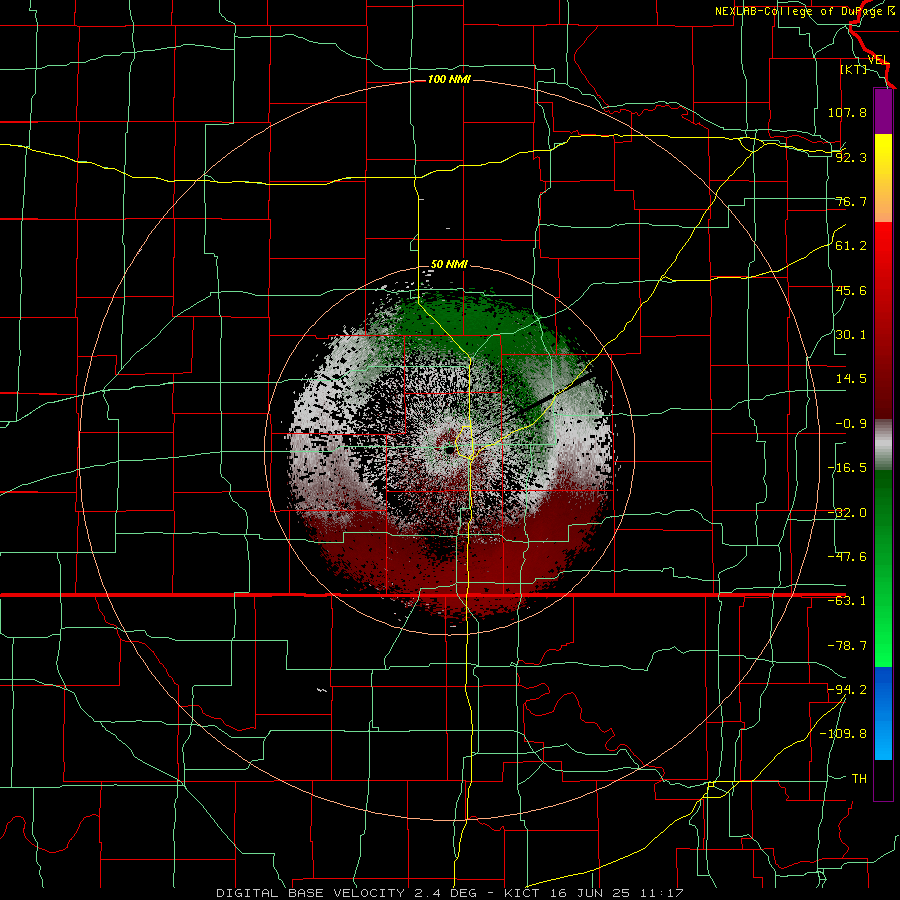Click the purple segment of the color bar
Image resolution: width=900 pixels, height=900 pixels.
tap(883, 111)
